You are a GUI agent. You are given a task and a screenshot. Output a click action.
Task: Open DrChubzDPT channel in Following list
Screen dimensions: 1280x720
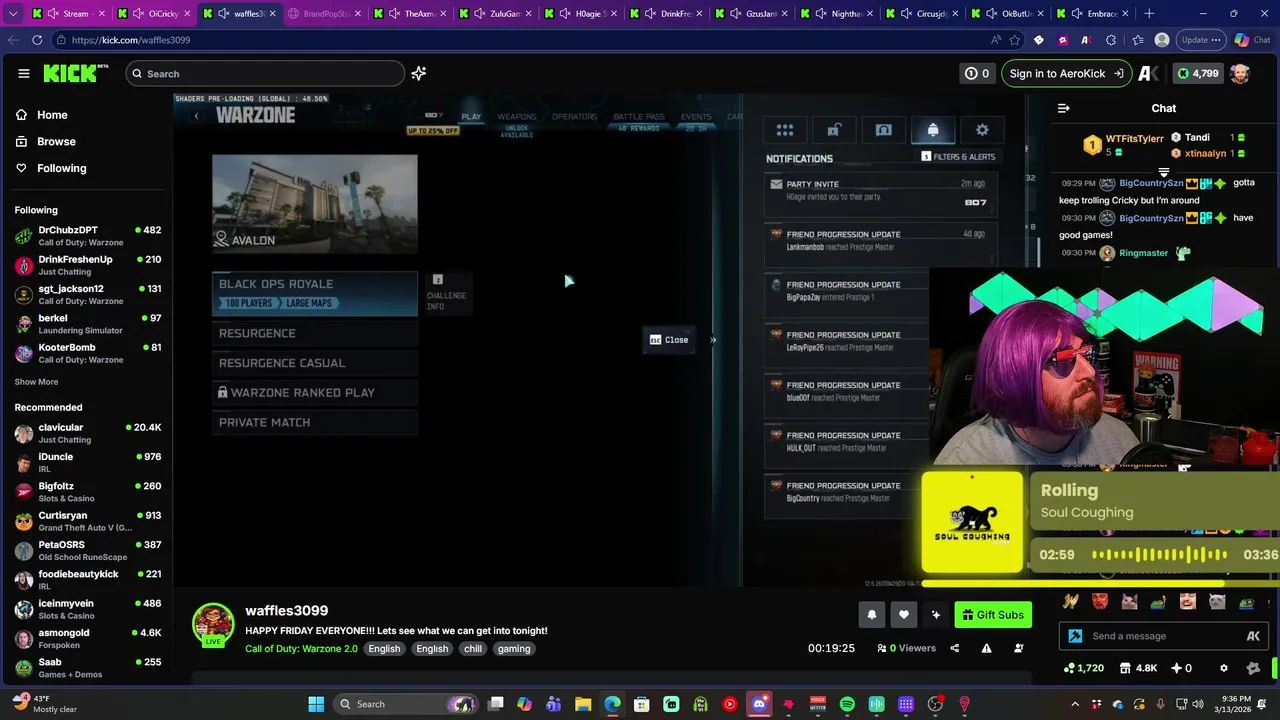(88, 236)
